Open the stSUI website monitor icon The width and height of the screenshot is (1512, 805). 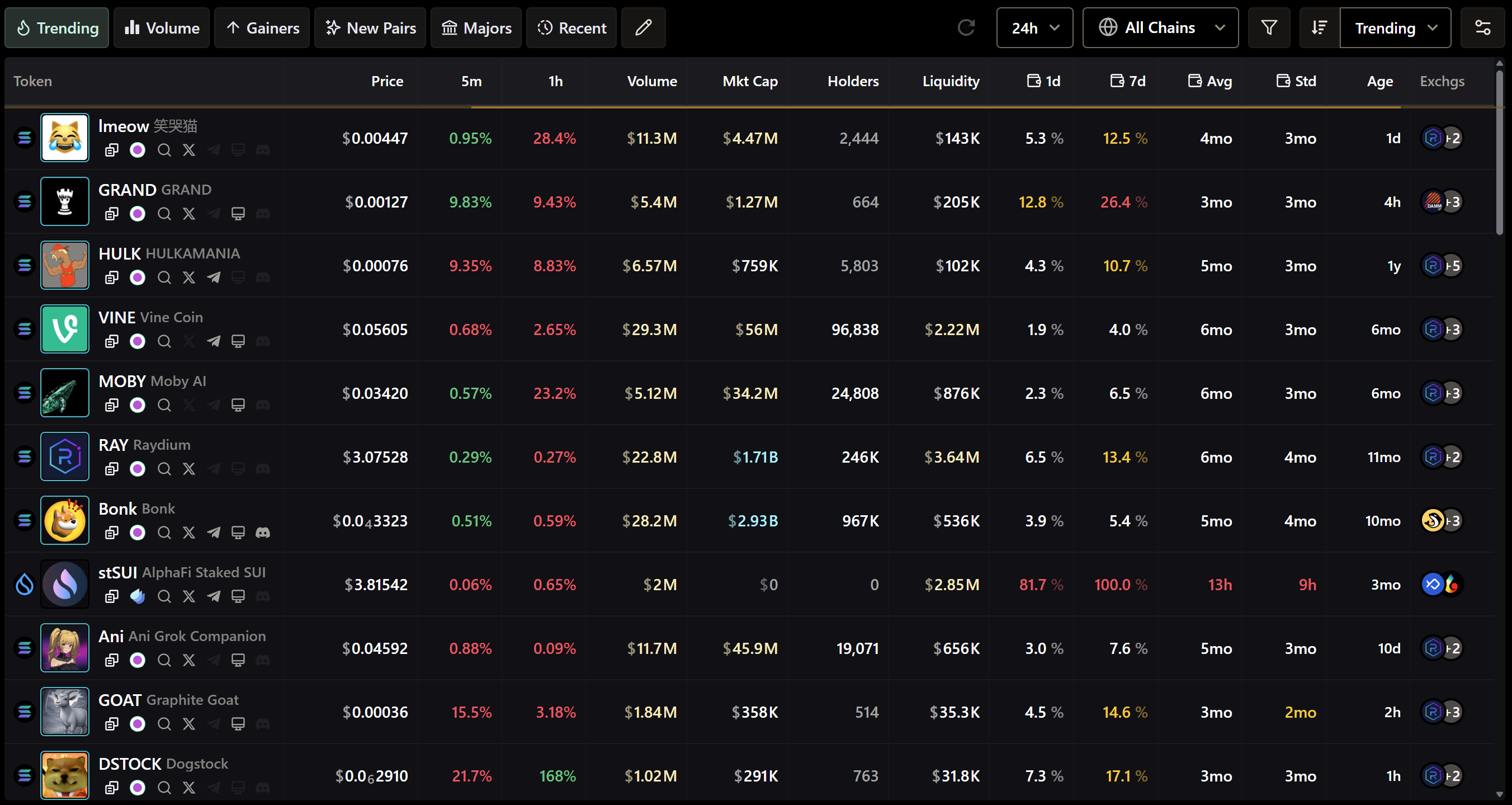coord(238,596)
